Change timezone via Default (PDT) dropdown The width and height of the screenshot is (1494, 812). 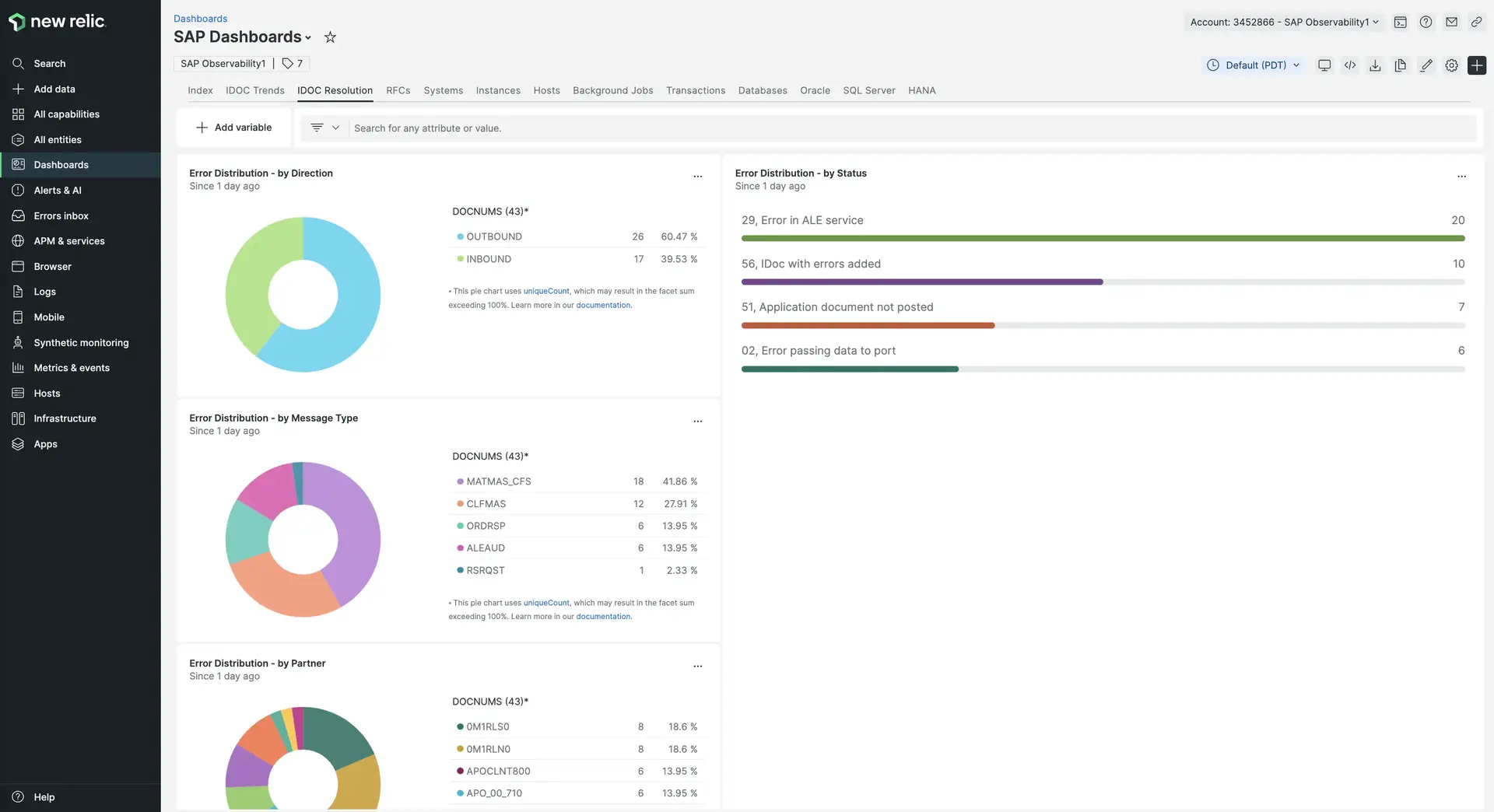[1253, 65]
